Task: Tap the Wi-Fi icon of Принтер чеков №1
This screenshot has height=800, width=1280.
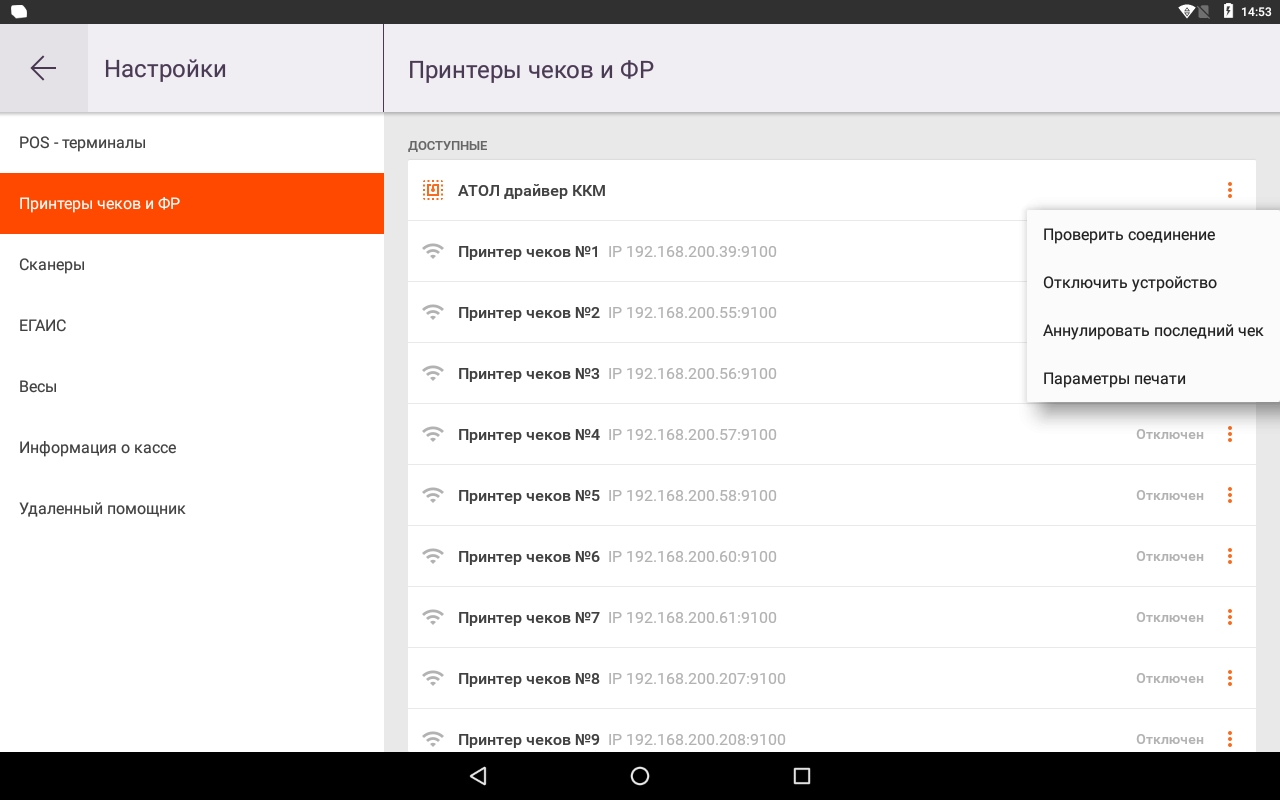Action: [x=433, y=251]
